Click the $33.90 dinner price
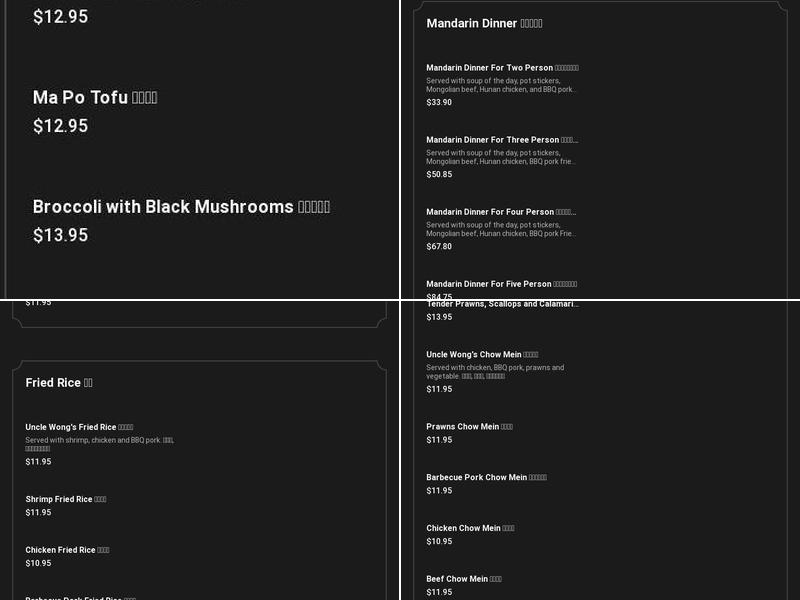 coord(439,102)
